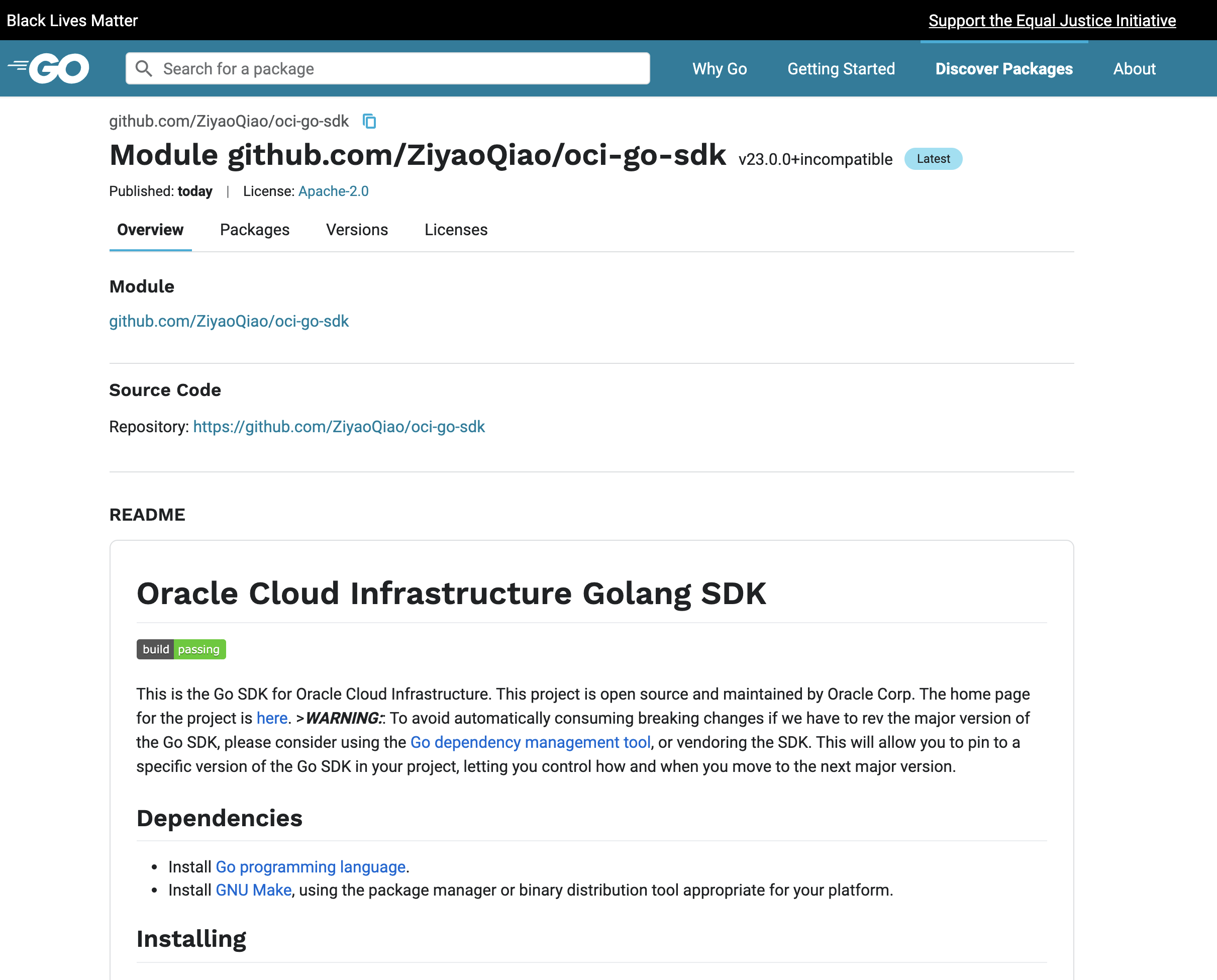Switch to the Overview tab
The width and height of the screenshot is (1217, 980).
[x=150, y=230]
